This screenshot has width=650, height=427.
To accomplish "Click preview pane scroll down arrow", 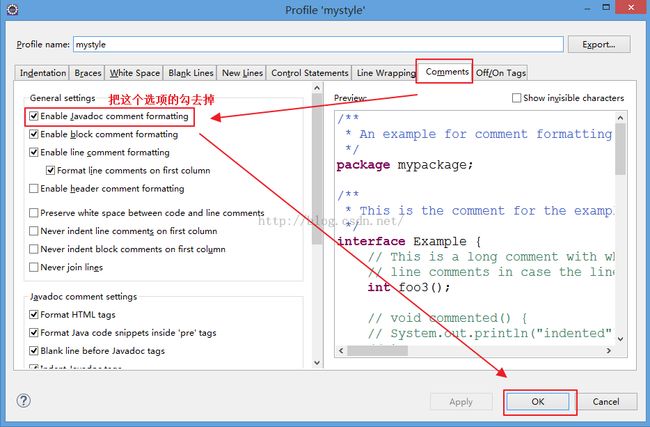I will pos(621,339).
